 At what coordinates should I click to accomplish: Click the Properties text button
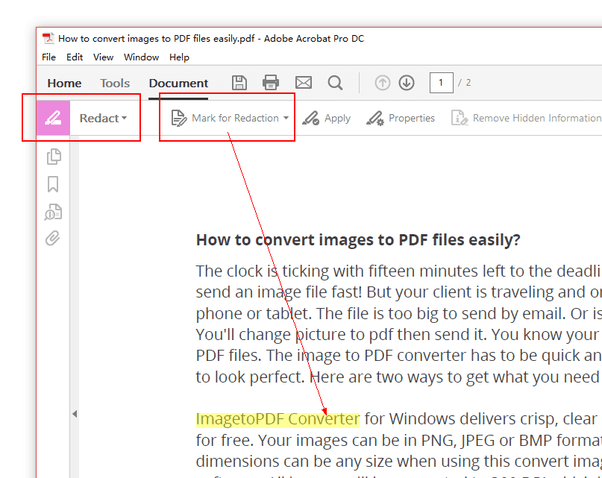[412, 118]
